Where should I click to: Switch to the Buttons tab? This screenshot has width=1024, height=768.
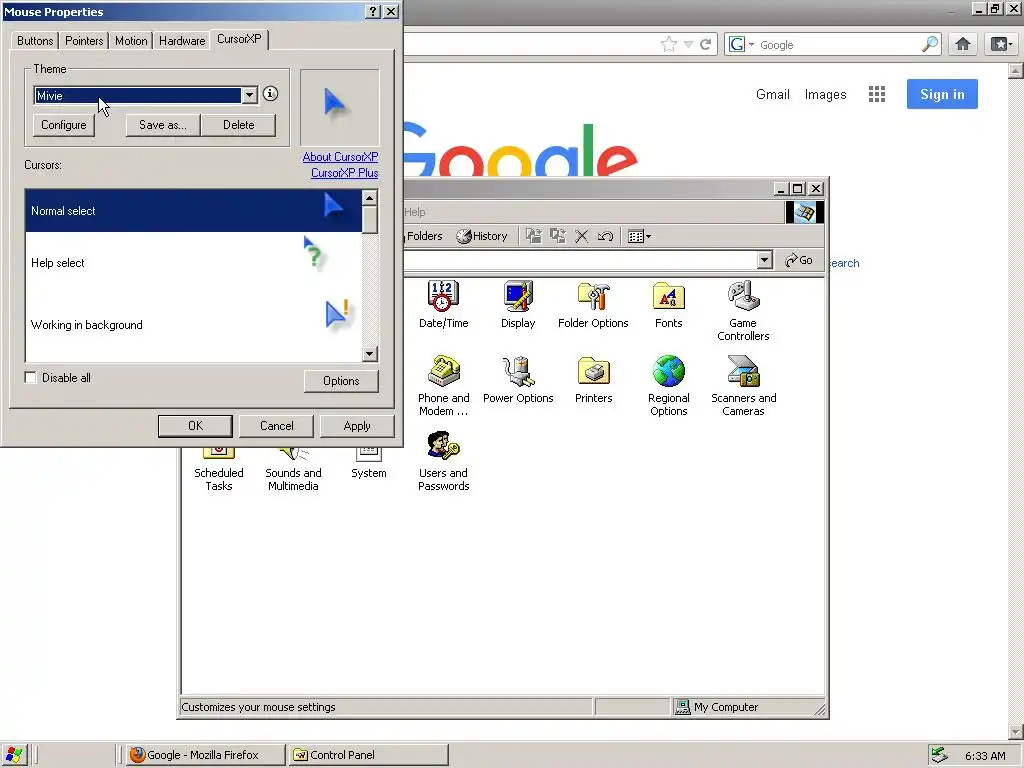click(35, 40)
